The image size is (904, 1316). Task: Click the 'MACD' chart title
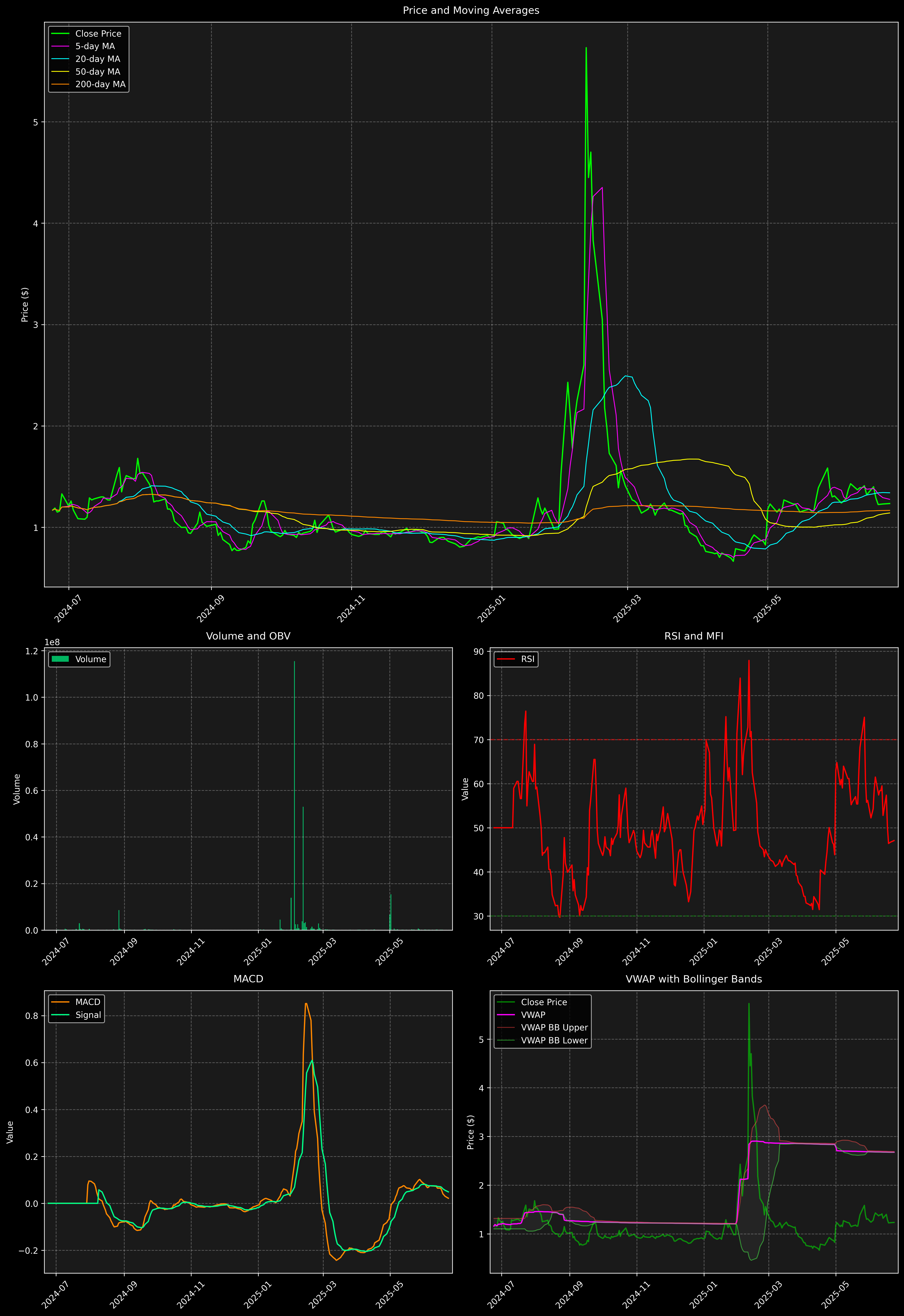point(248,979)
